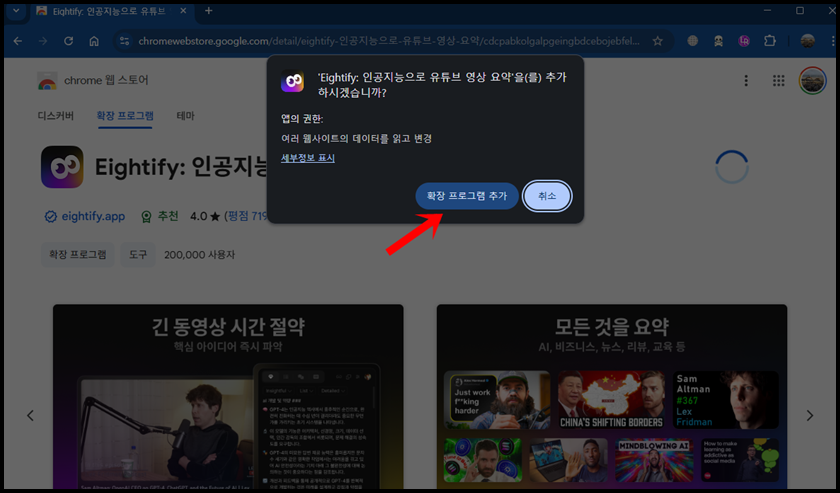Click the chrome 웹 스토어 logo
Viewport: 840px width, 493px height.
[x=93, y=80]
